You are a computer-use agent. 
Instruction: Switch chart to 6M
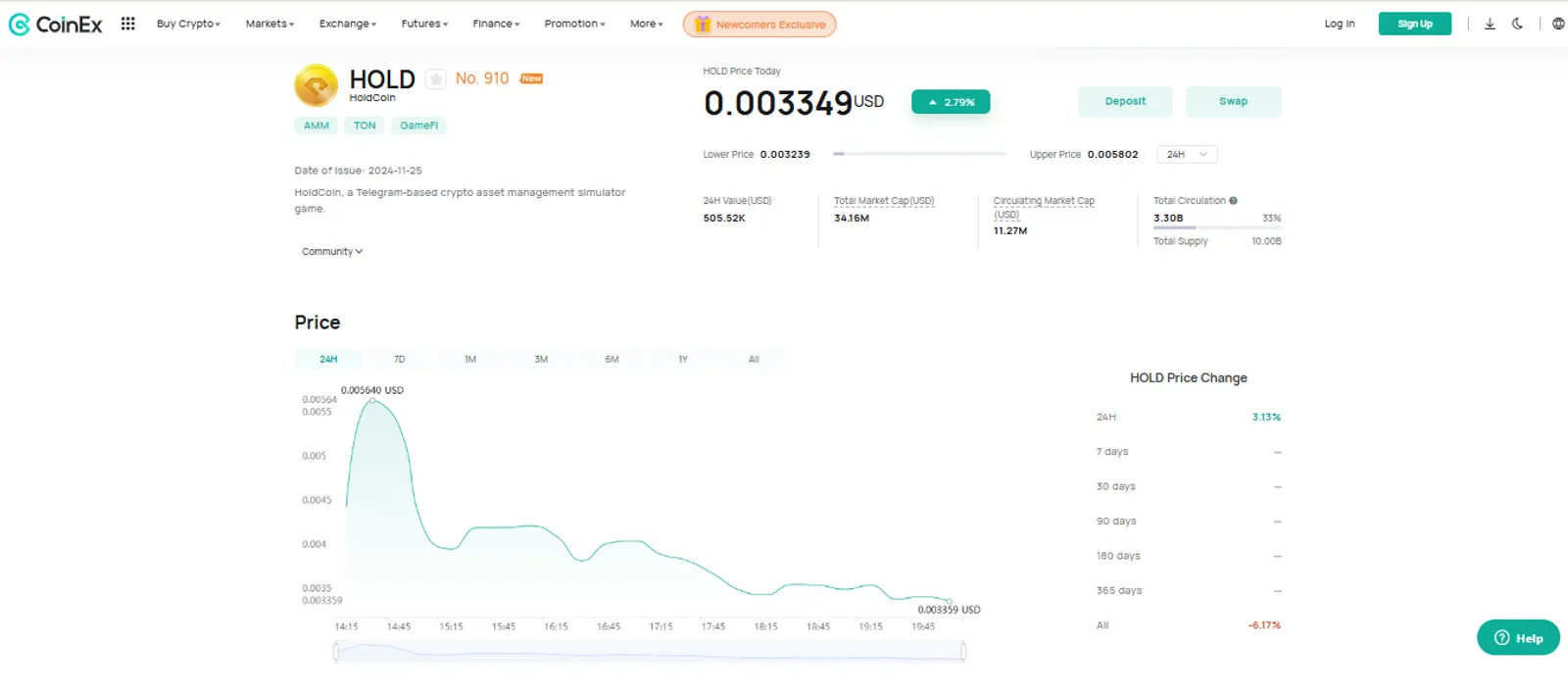(612, 360)
